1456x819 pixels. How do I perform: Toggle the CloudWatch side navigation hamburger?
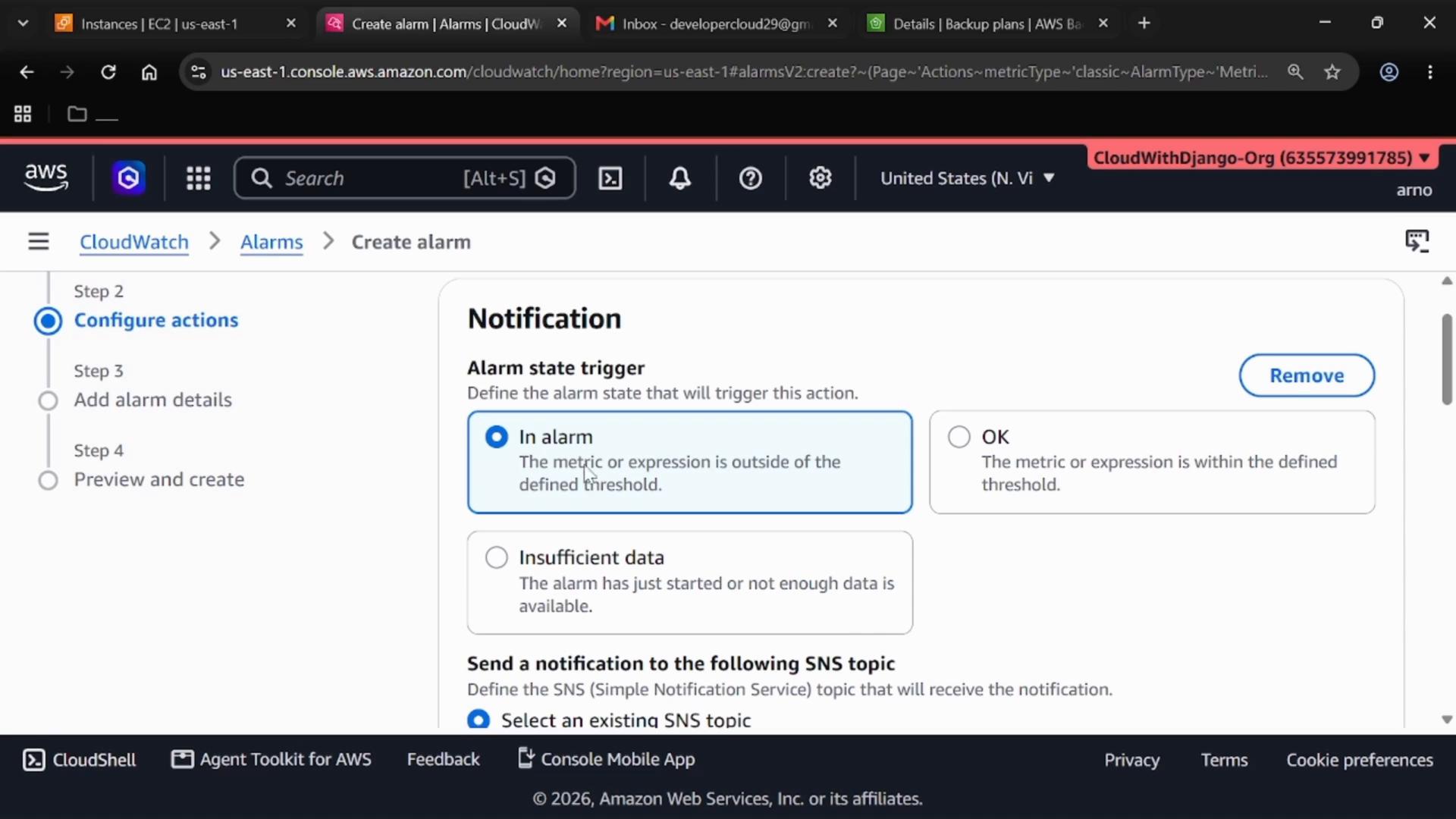tap(39, 242)
